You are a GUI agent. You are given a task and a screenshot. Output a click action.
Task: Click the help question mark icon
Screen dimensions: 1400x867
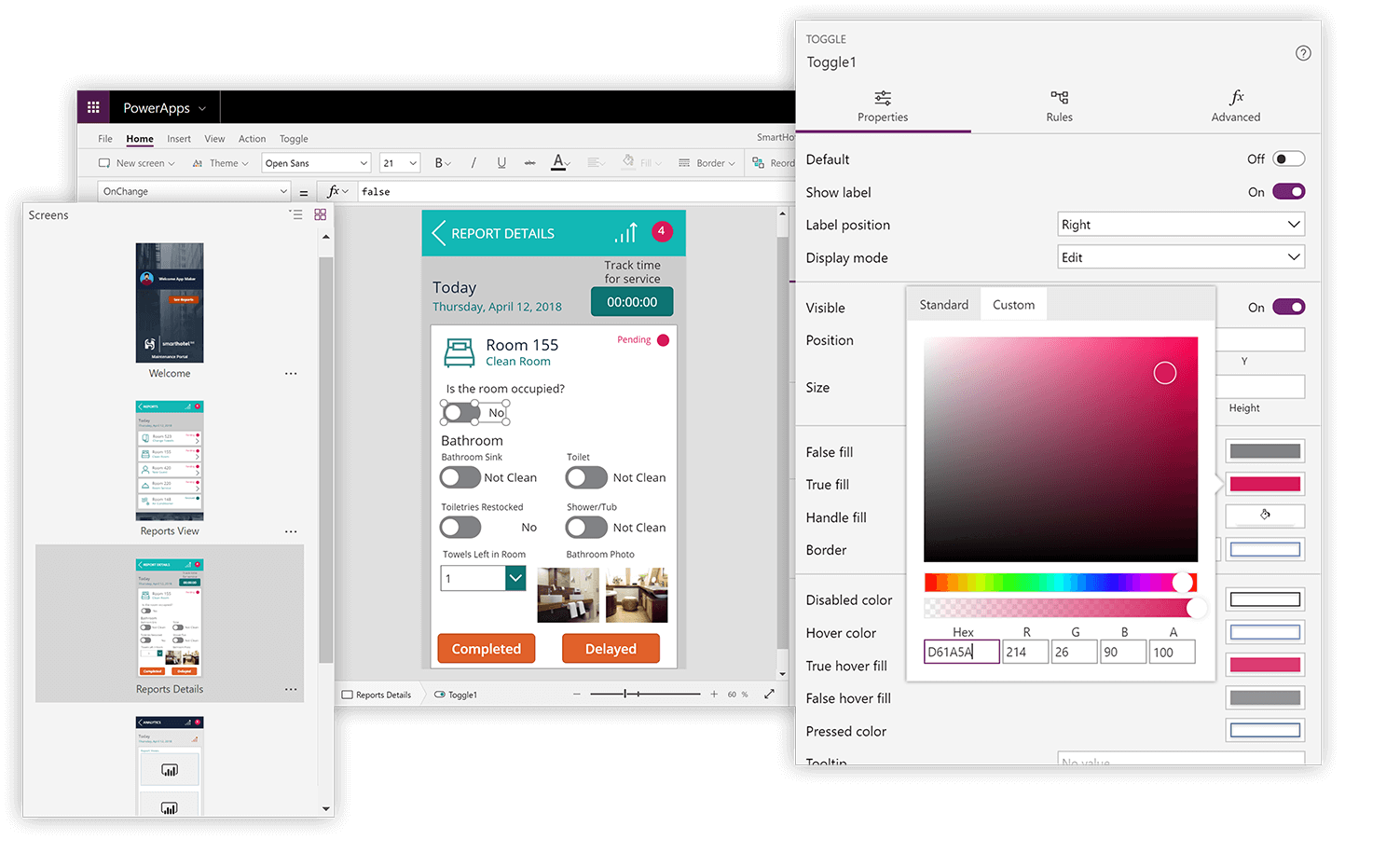pyautogui.click(x=1302, y=53)
